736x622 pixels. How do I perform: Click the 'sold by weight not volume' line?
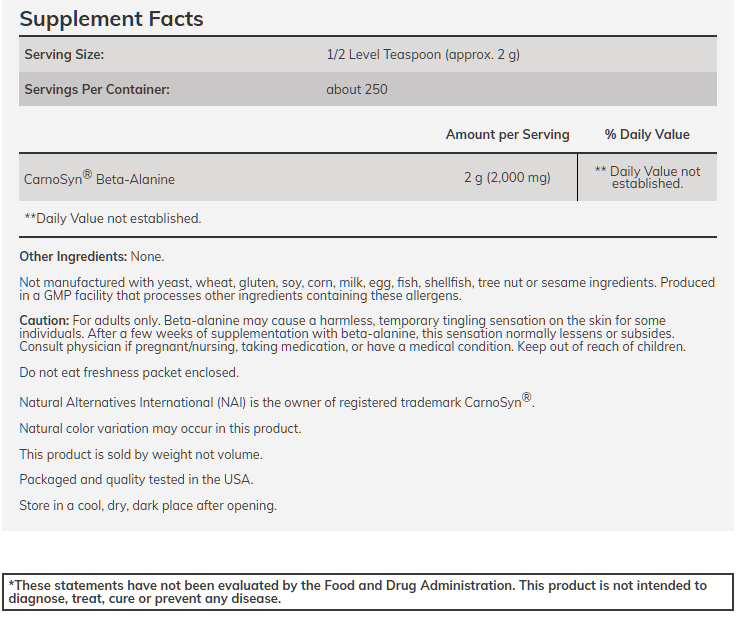[141, 454]
